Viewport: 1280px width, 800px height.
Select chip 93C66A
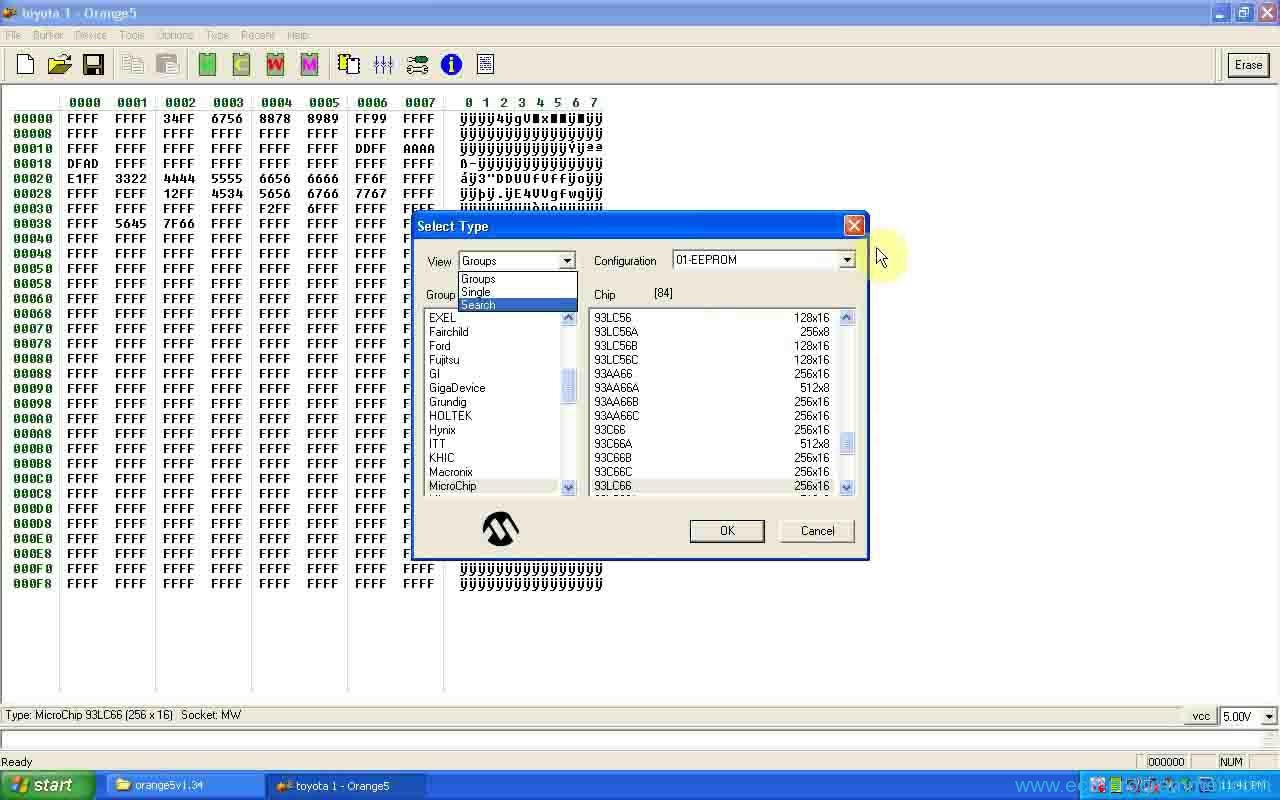click(712, 444)
